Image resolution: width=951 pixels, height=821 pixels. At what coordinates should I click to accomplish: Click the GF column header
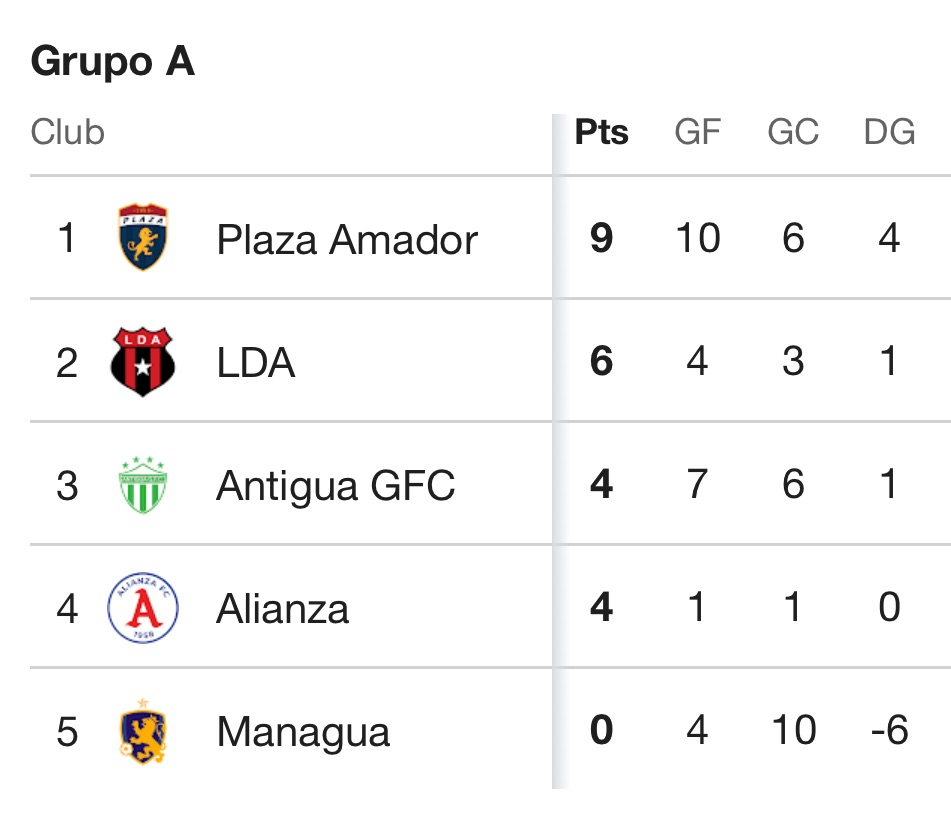point(697,132)
